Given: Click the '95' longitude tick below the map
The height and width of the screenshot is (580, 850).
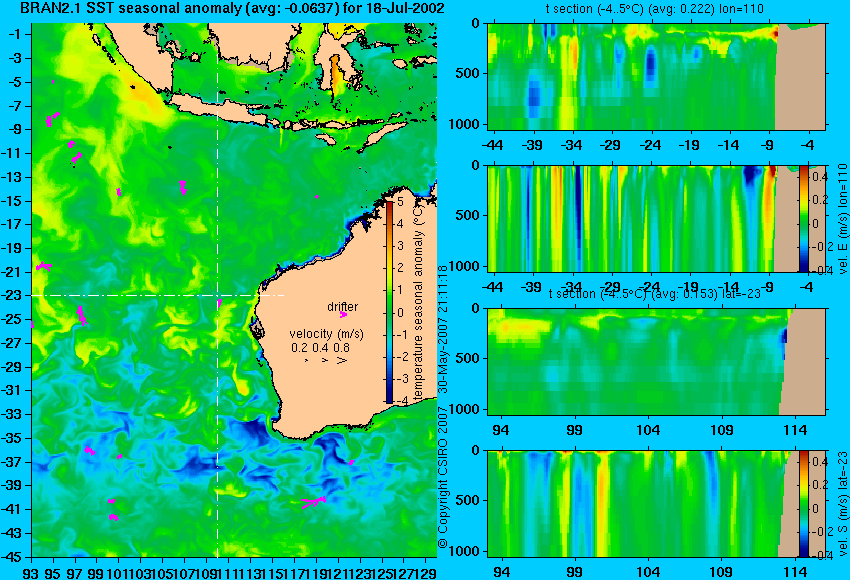Looking at the screenshot, I should [53, 573].
